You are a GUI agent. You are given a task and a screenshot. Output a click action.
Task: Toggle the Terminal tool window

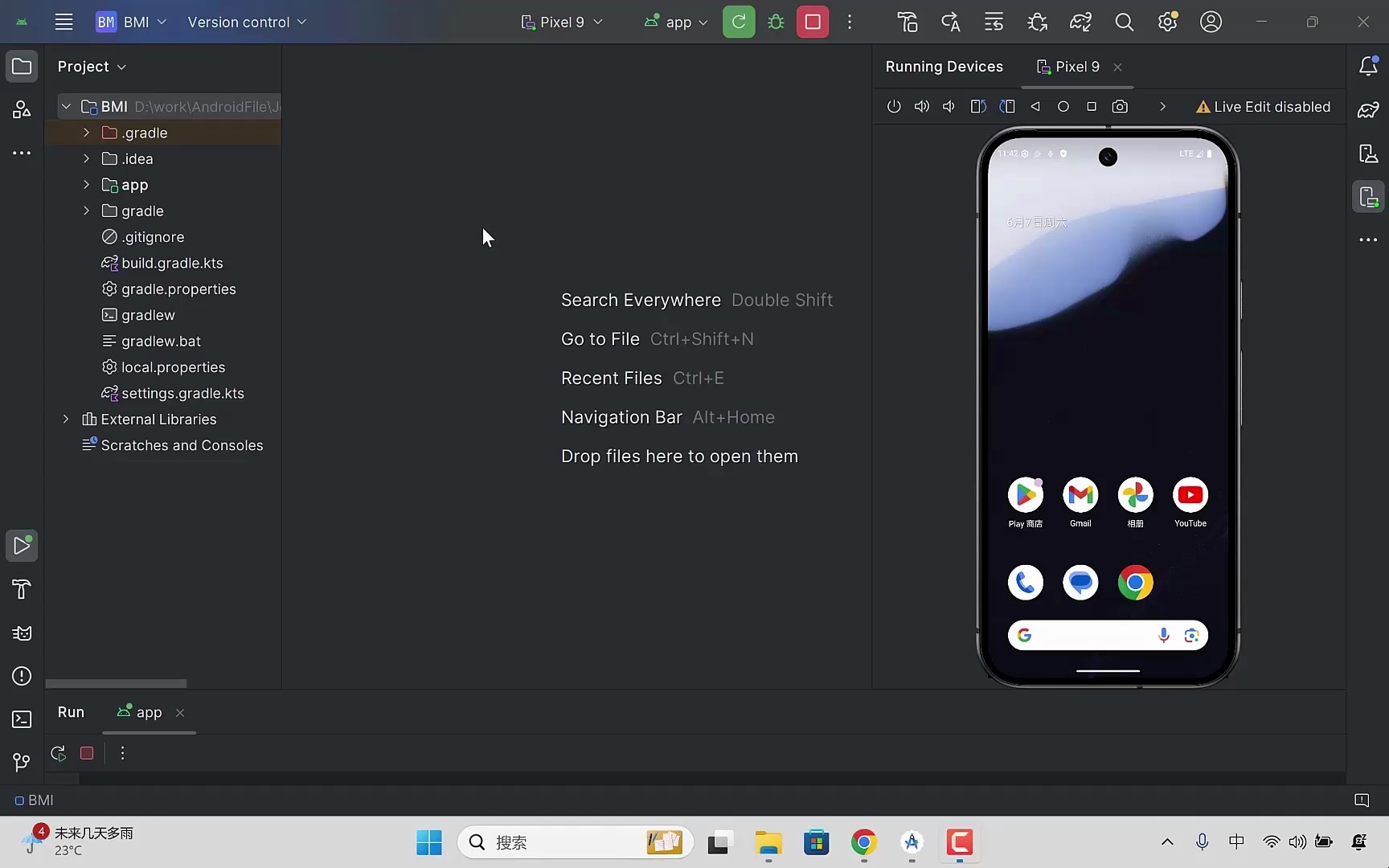pos(22,719)
